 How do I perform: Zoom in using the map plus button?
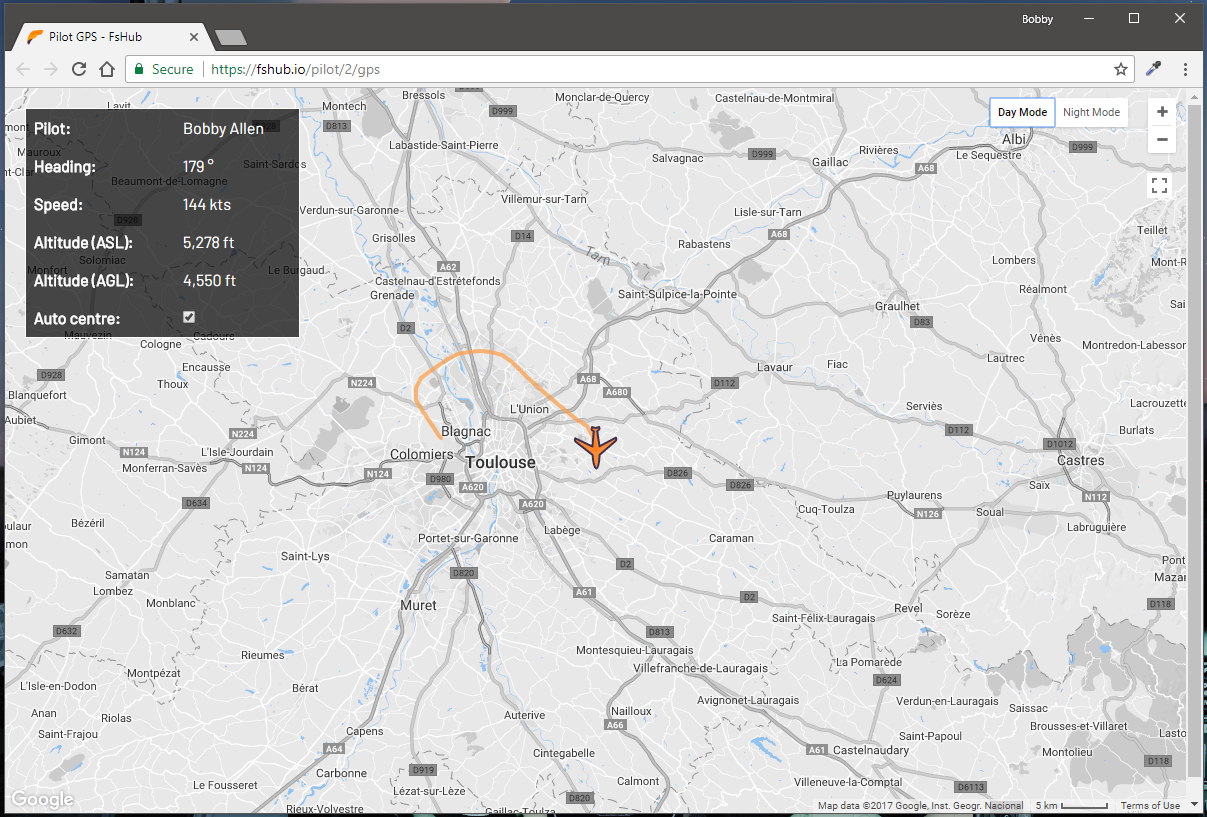point(1162,112)
